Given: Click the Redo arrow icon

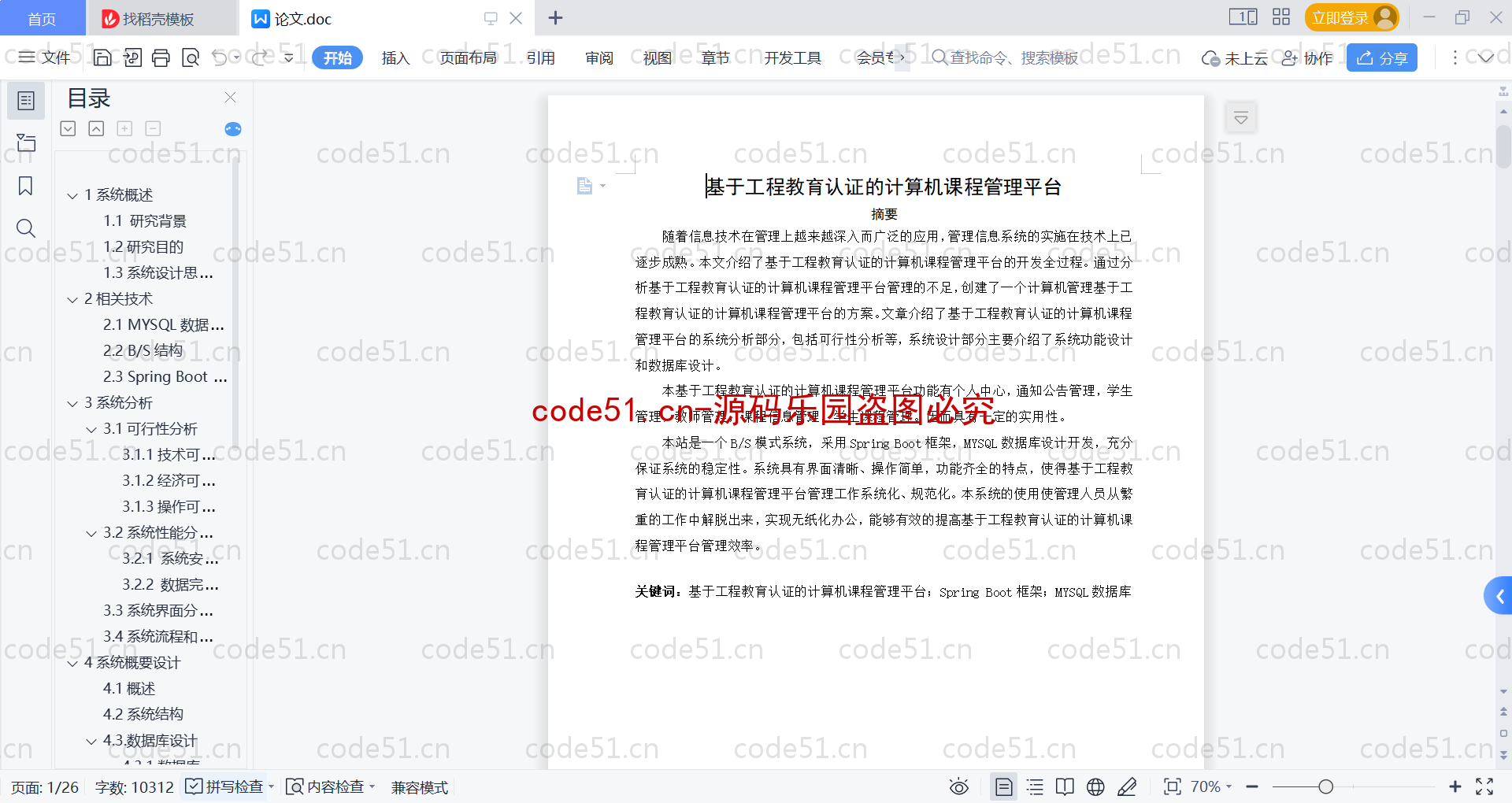Looking at the screenshot, I should [261, 57].
